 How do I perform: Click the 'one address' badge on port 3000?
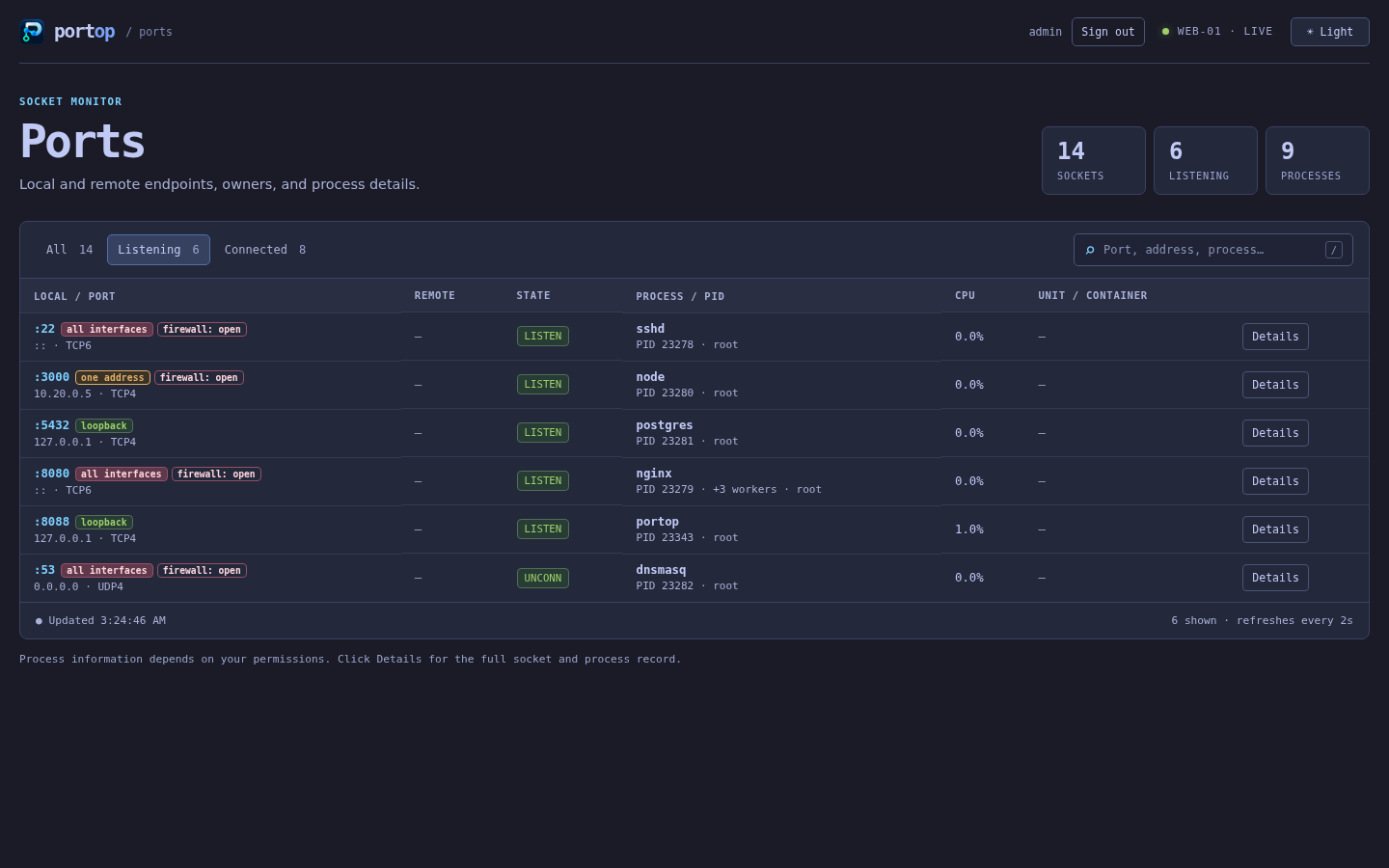(113, 378)
